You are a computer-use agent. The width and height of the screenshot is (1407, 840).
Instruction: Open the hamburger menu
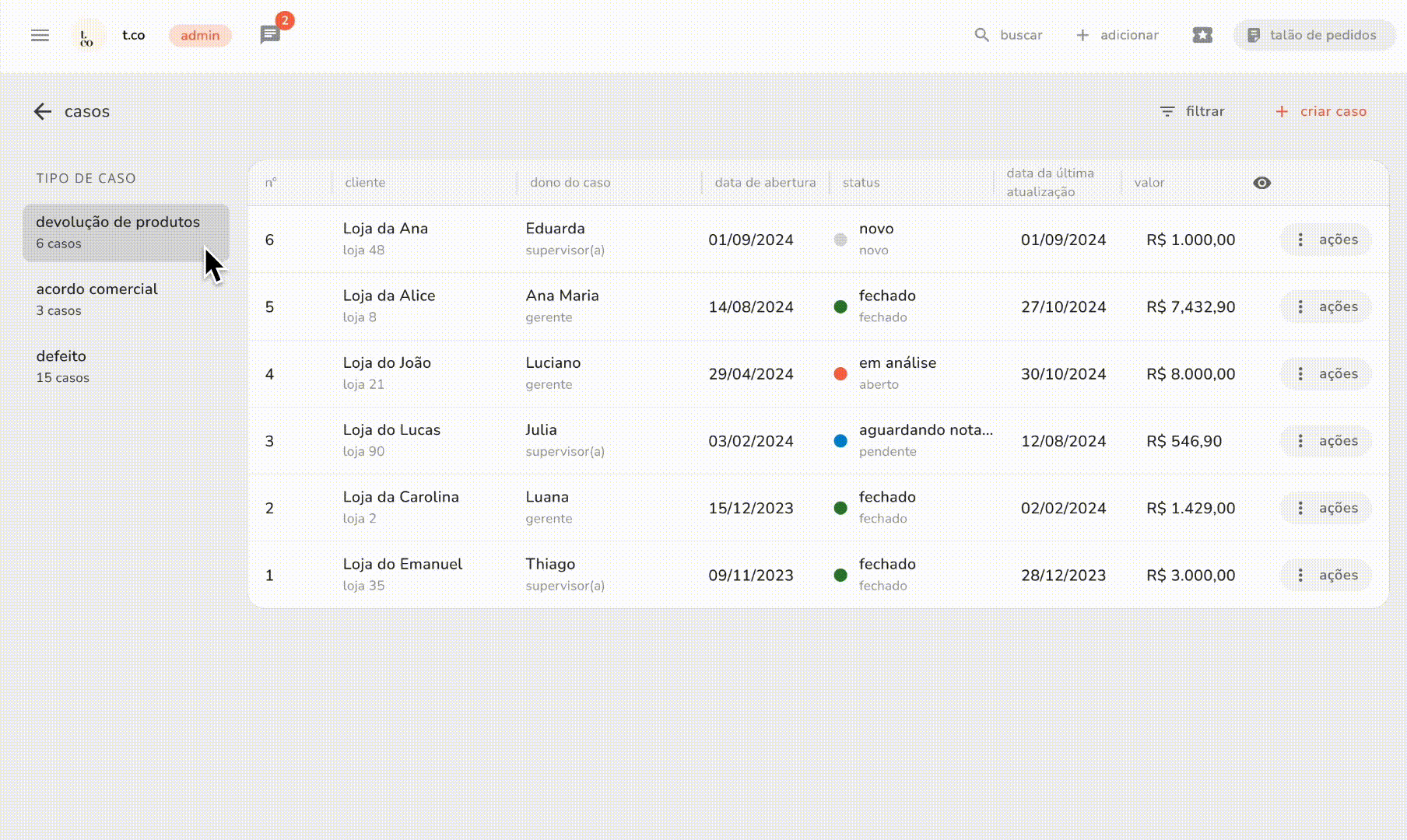[x=40, y=35]
